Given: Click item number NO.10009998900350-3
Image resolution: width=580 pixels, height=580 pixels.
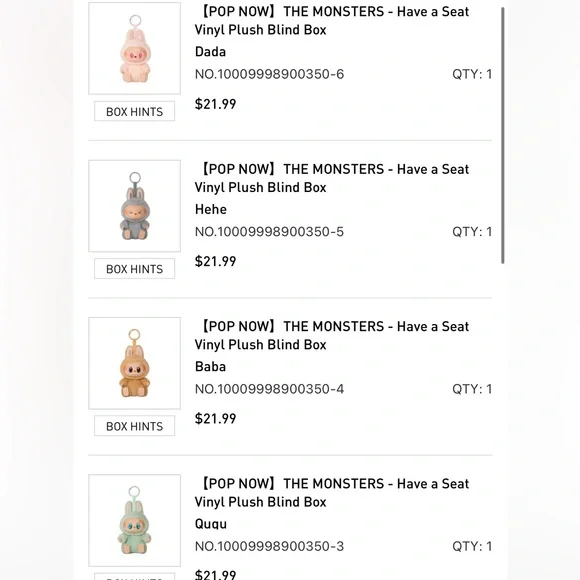Looking at the screenshot, I should (269, 546).
